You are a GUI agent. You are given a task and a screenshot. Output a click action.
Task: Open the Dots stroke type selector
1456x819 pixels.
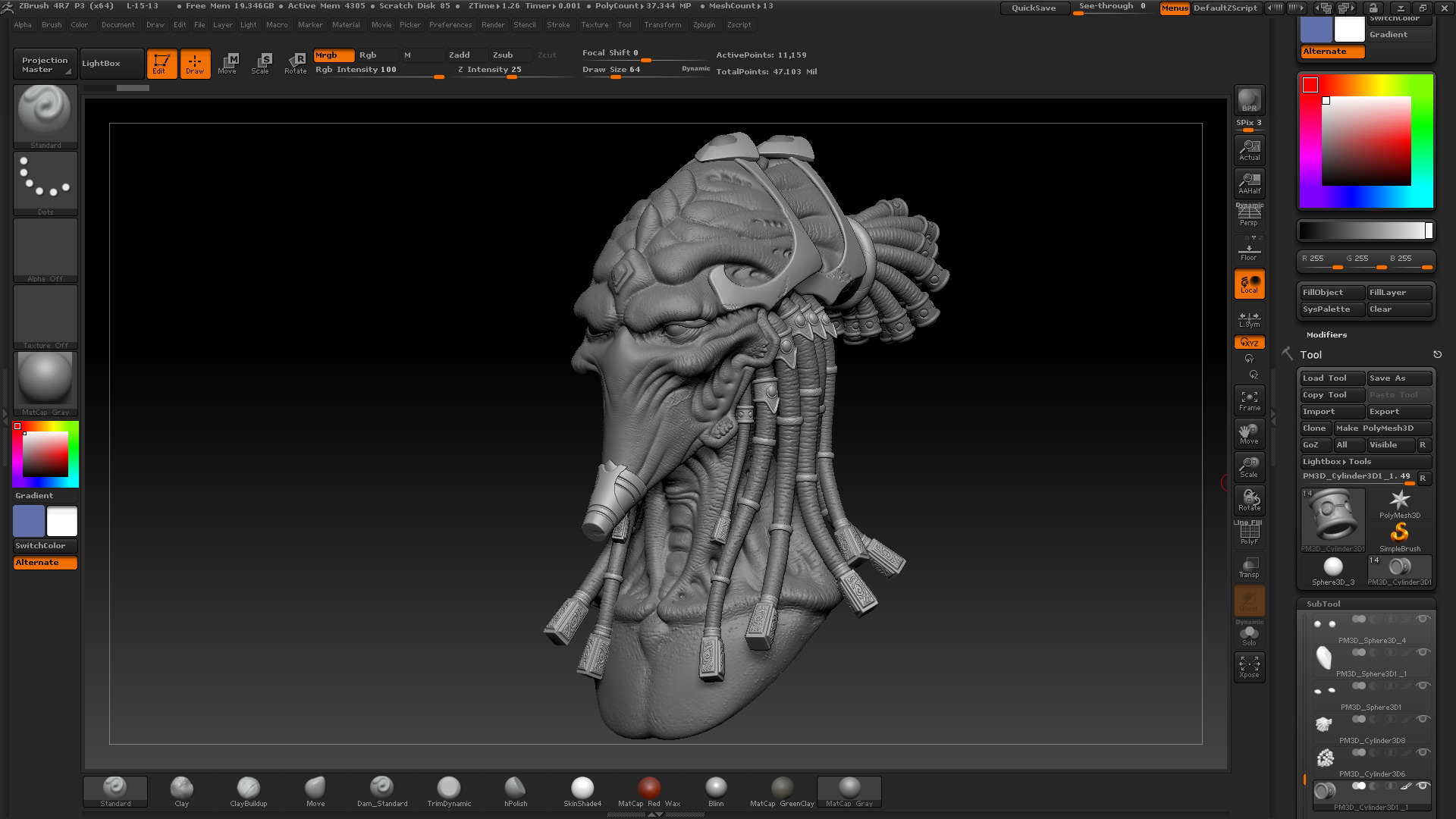click(45, 184)
